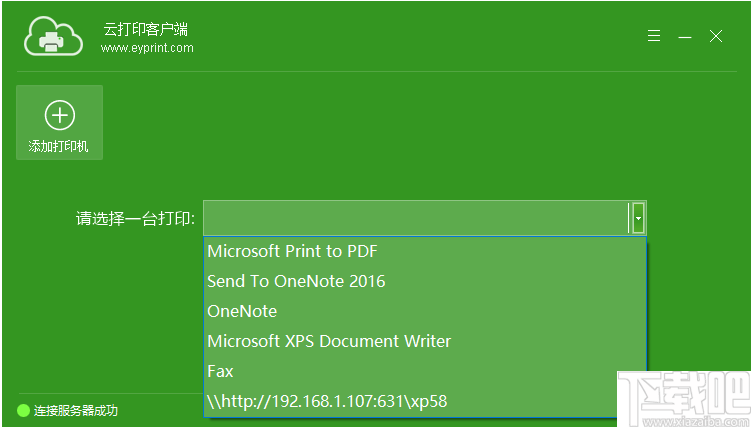
Task: Select the OneNote printer entry
Action: tap(425, 311)
